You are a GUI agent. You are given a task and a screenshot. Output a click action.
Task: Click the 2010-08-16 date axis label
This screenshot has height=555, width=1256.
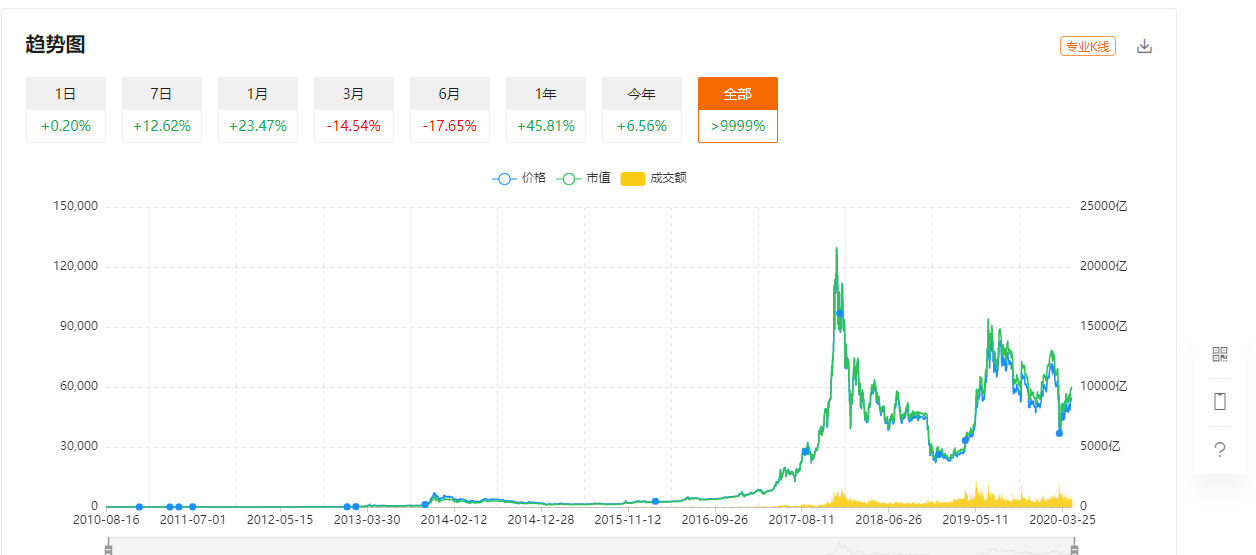tap(106, 520)
